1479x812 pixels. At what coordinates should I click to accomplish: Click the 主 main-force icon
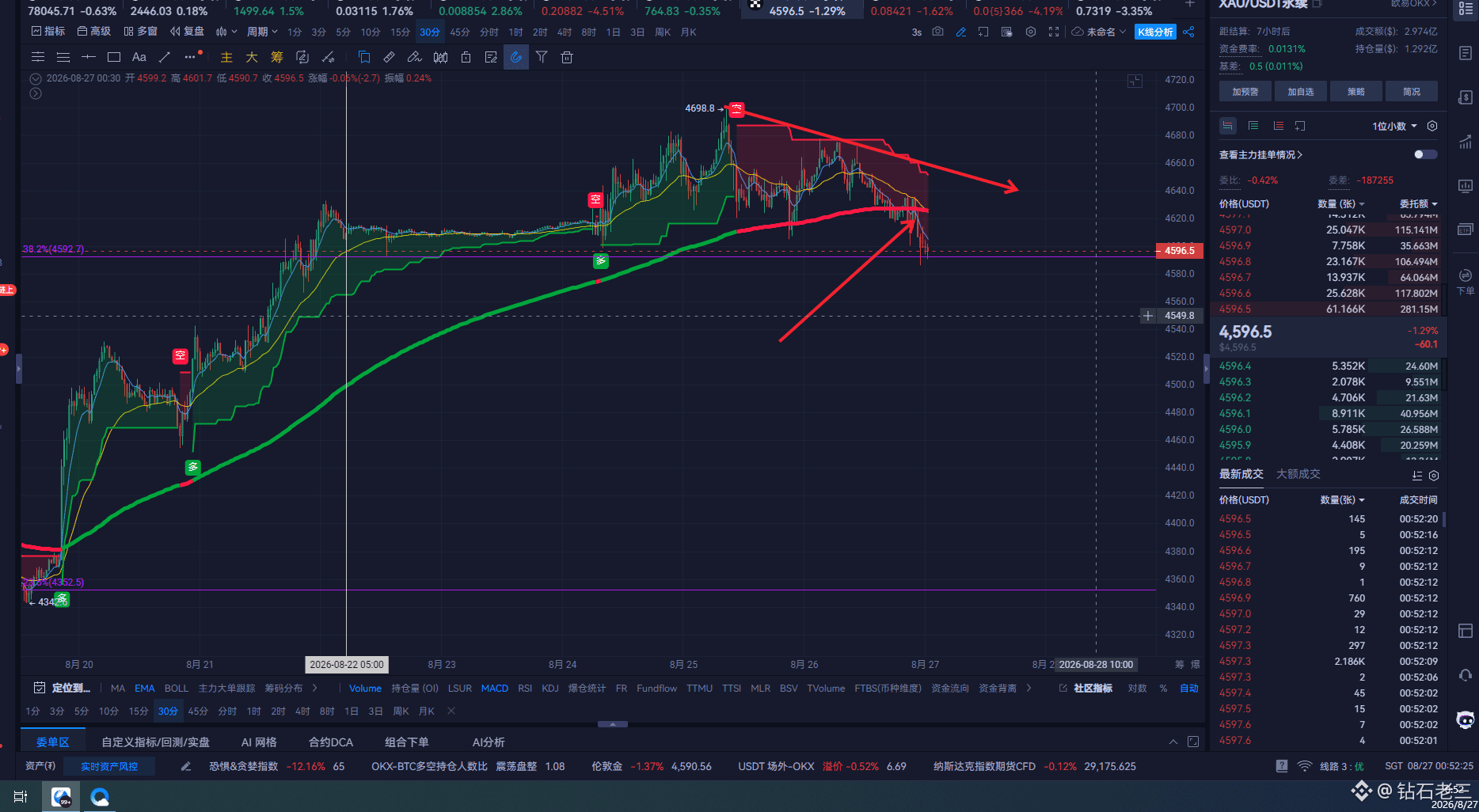[x=226, y=57]
